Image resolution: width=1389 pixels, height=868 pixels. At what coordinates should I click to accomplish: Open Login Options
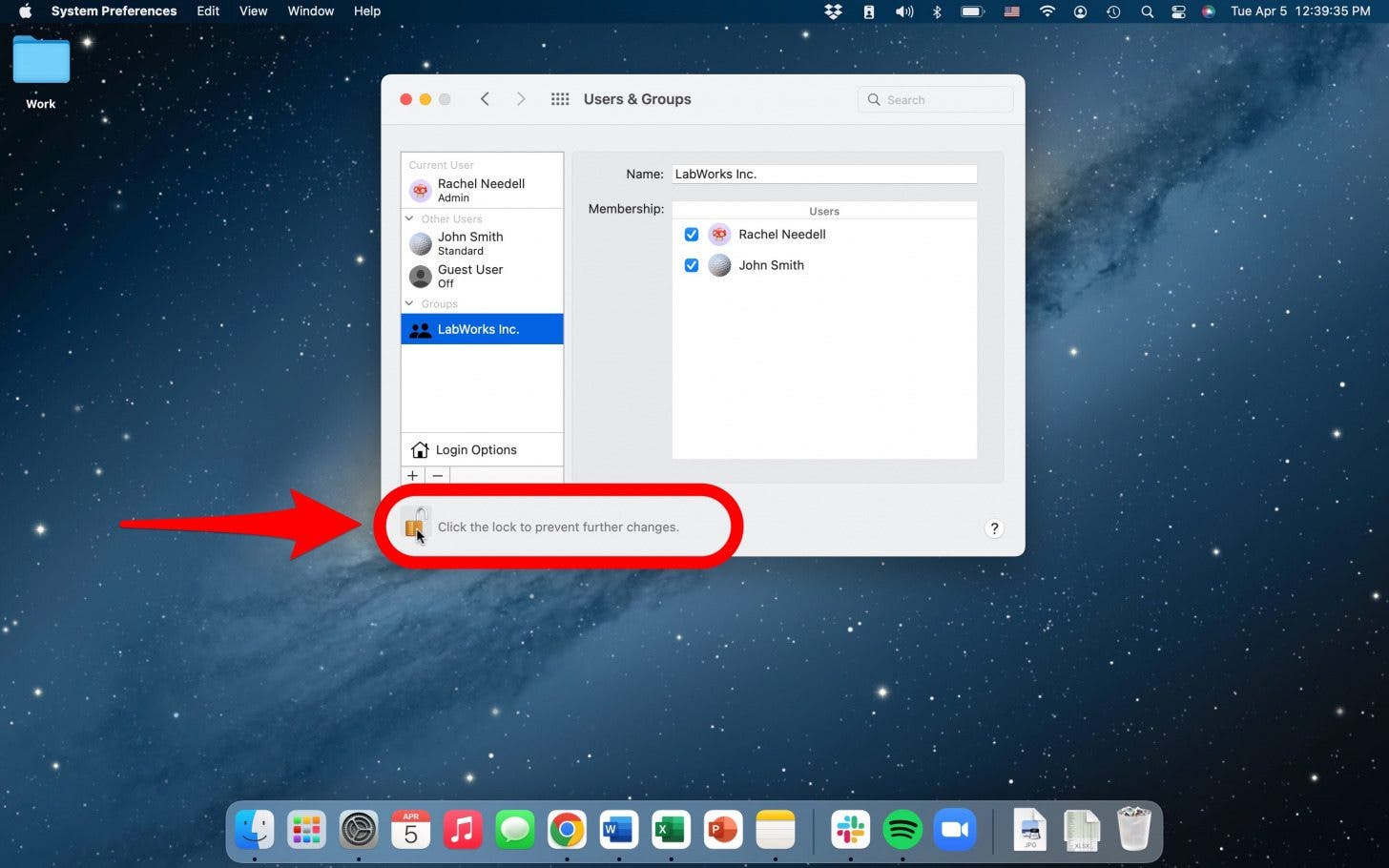475,450
